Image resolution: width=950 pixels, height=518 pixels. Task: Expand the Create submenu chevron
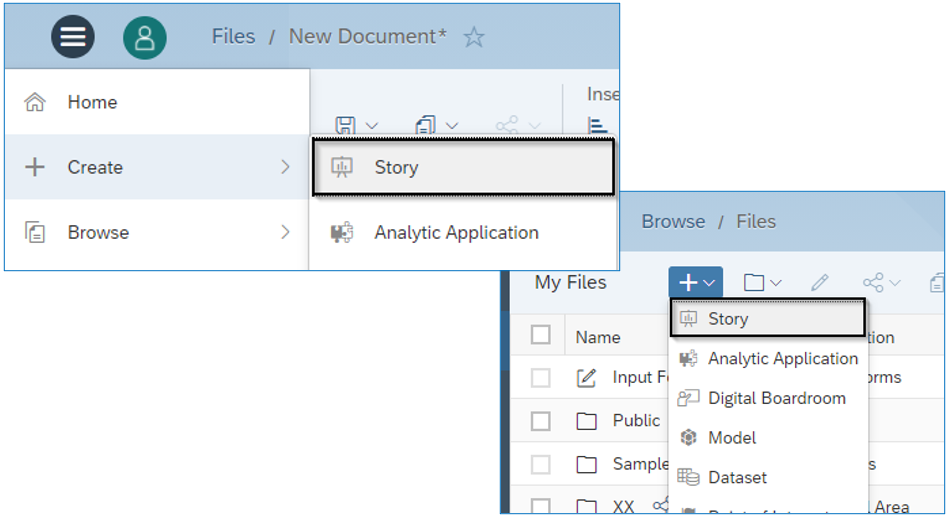285,167
